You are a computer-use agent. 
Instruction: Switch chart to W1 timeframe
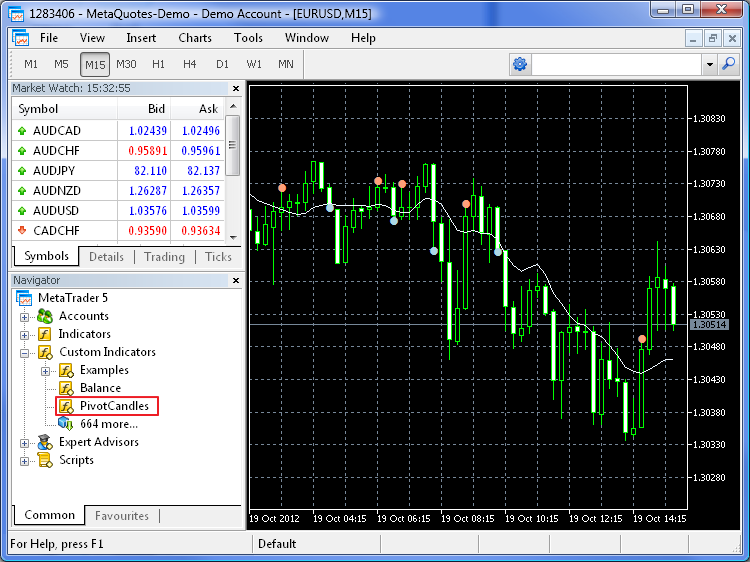(254, 64)
